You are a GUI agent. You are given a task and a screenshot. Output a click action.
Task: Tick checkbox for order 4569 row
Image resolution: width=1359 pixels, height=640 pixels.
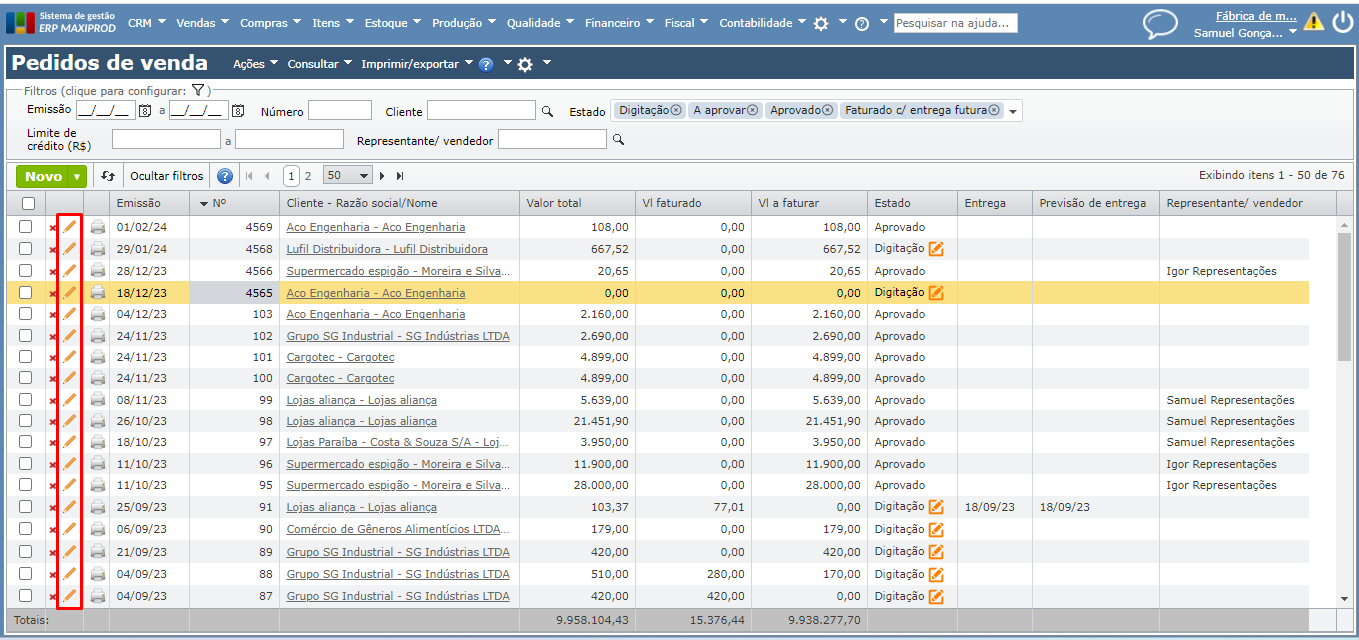click(26, 227)
